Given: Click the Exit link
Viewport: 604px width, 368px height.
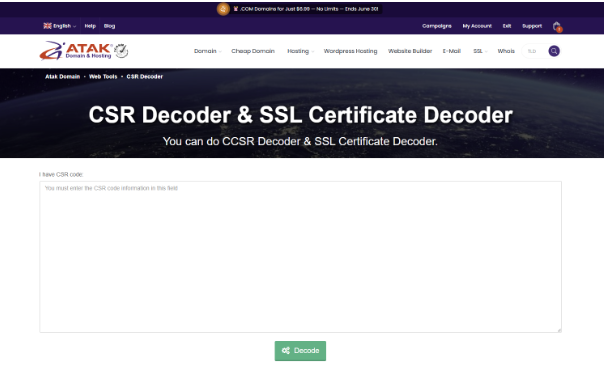Looking at the screenshot, I should point(507,26).
